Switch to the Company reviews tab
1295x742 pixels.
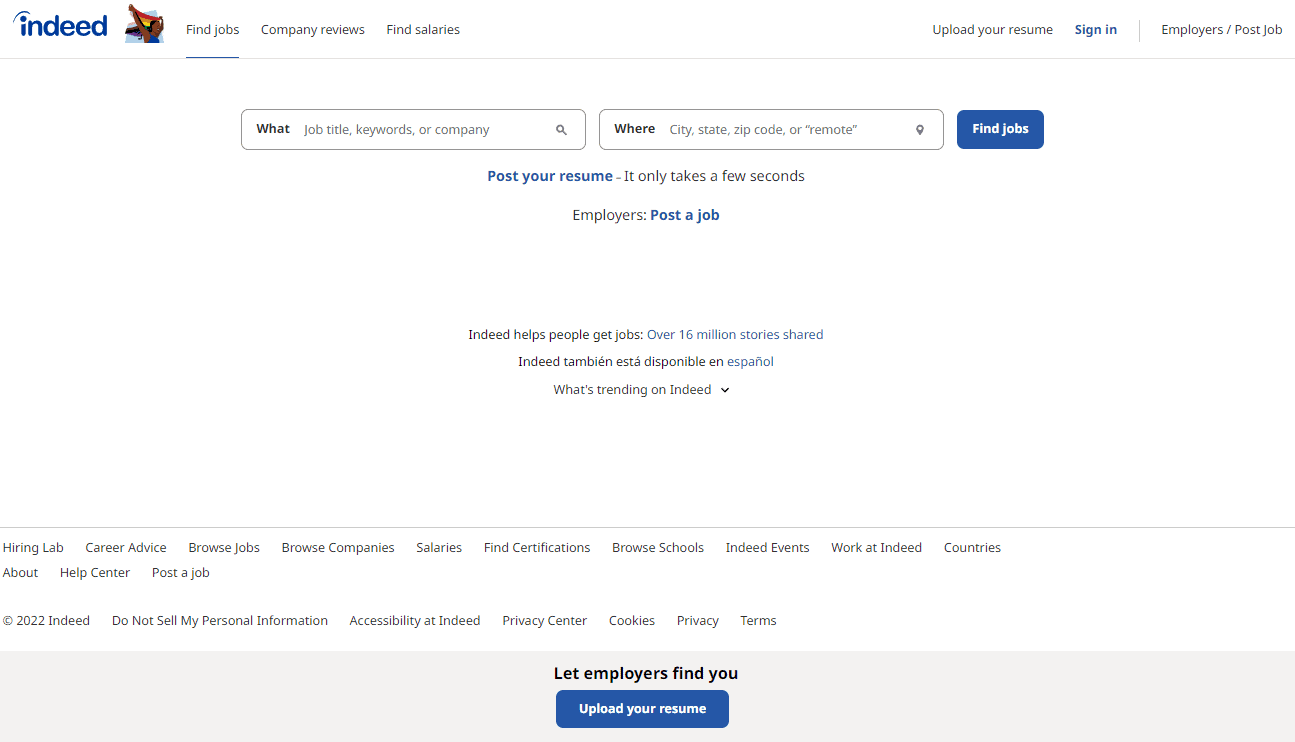click(x=312, y=29)
